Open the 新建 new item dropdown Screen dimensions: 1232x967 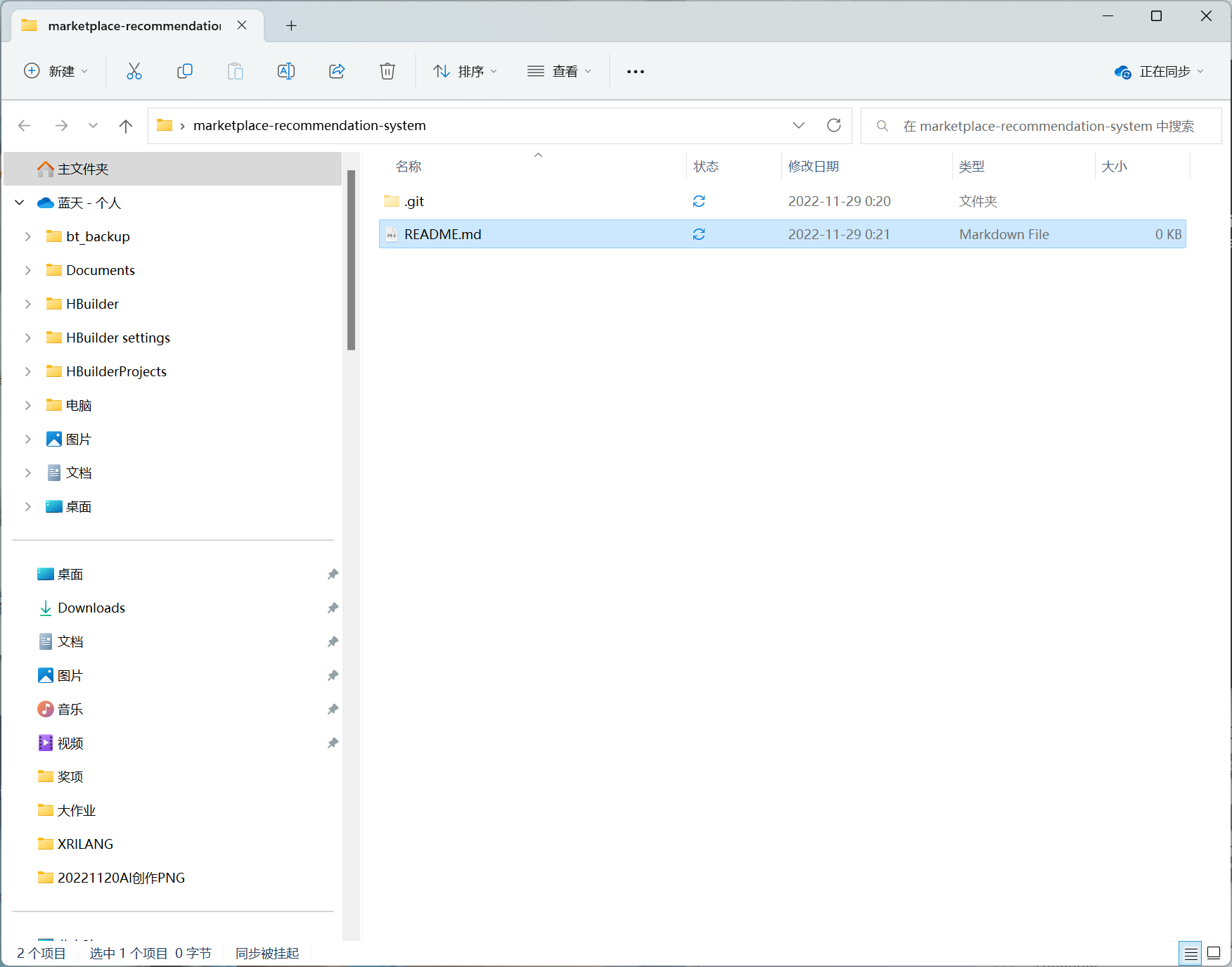pos(56,71)
